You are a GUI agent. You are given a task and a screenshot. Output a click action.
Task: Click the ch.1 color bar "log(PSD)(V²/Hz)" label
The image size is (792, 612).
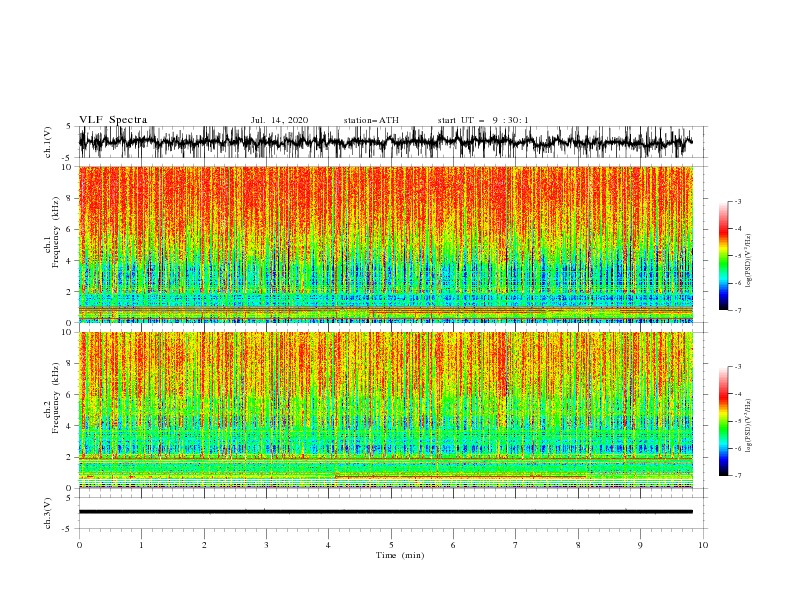coord(748,261)
